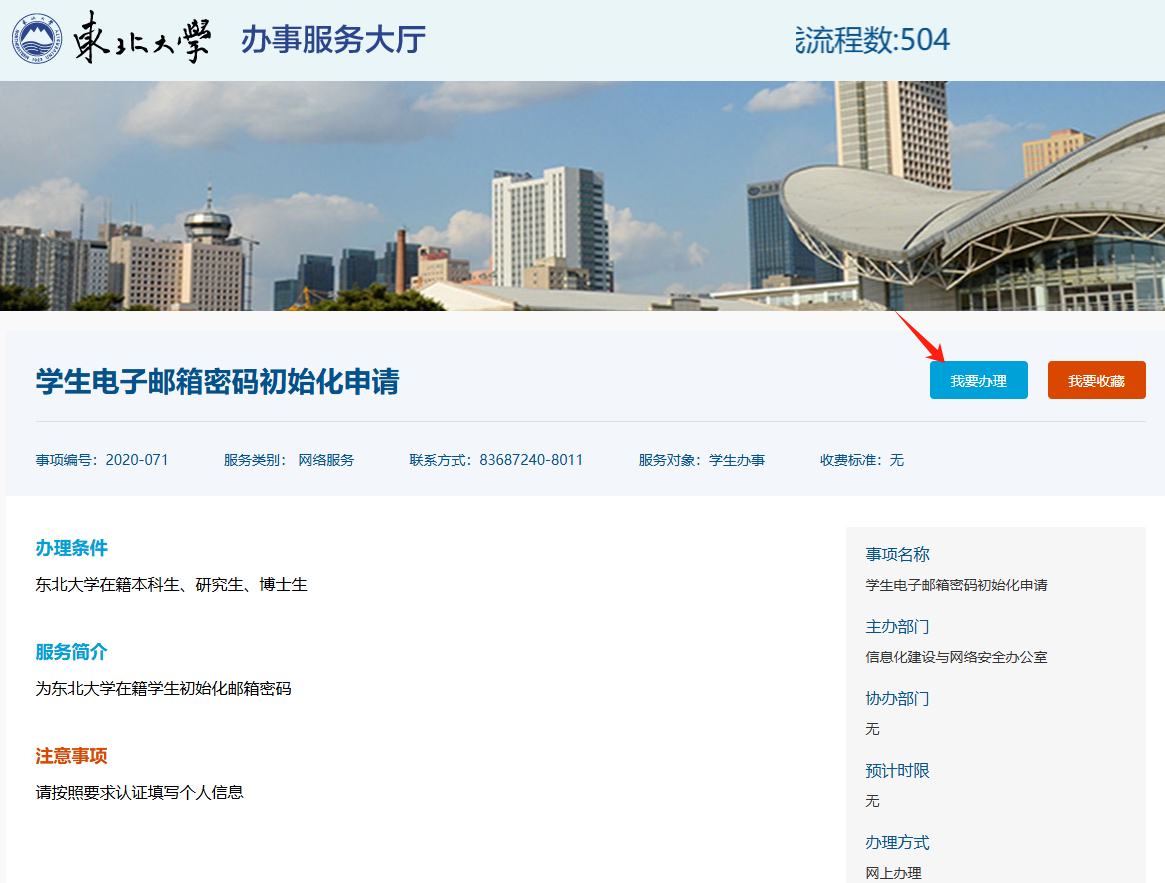Click the 网上办理 value under 办理方式
The height and width of the screenshot is (883, 1165).
click(893, 873)
